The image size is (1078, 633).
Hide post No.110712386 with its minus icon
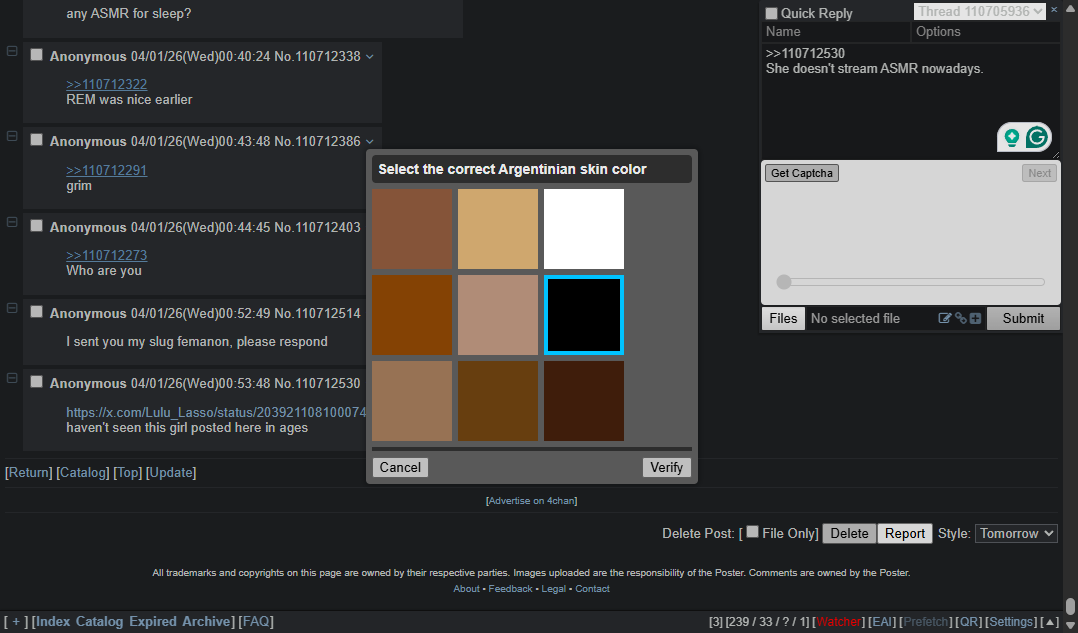(12, 136)
